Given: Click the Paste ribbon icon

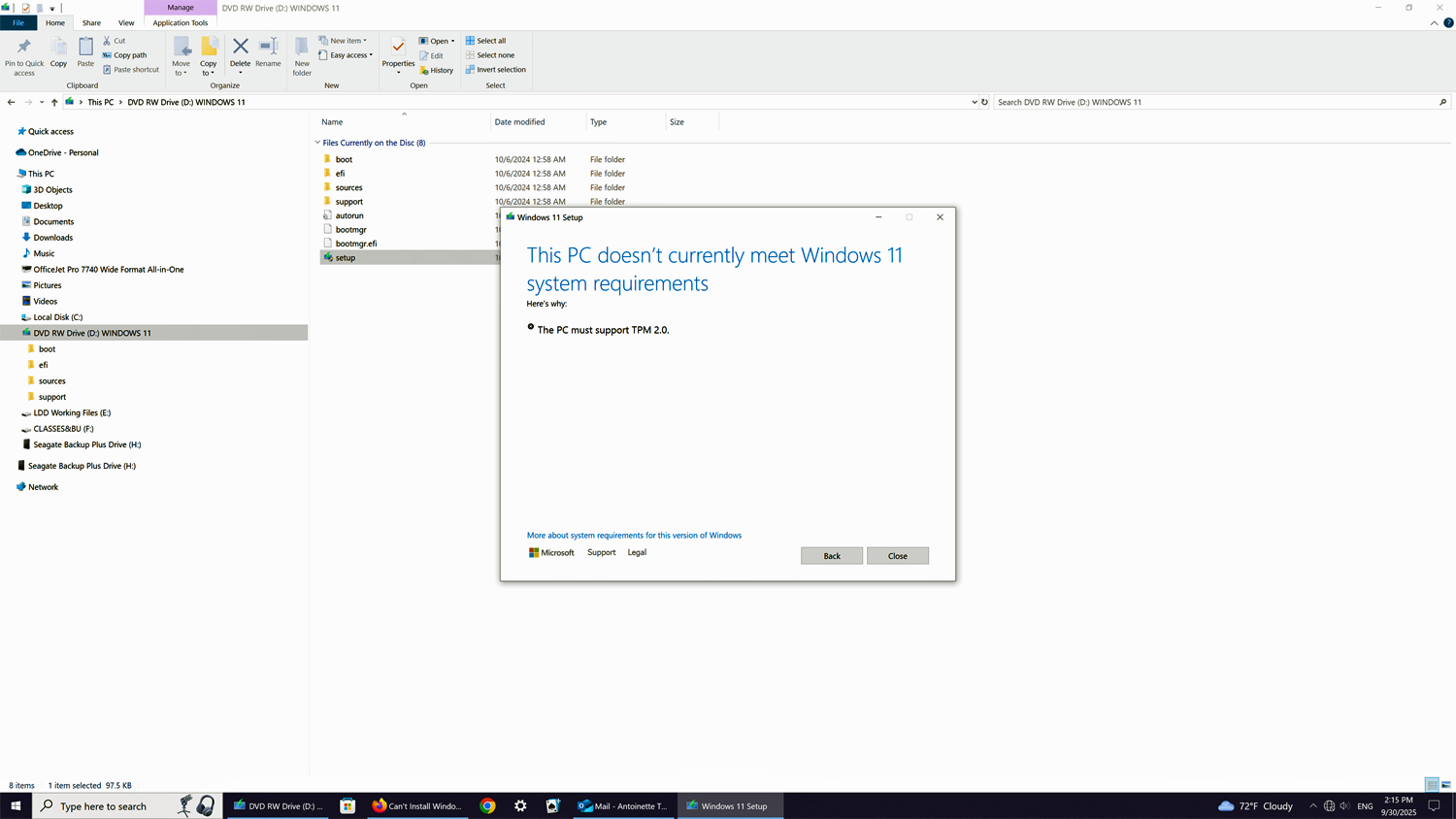Looking at the screenshot, I should pos(85,53).
